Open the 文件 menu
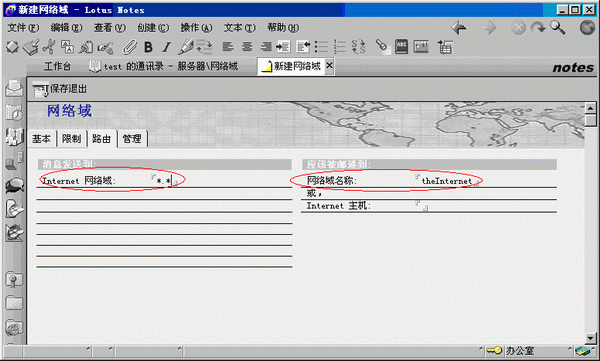600x361 pixels. click(x=23, y=28)
